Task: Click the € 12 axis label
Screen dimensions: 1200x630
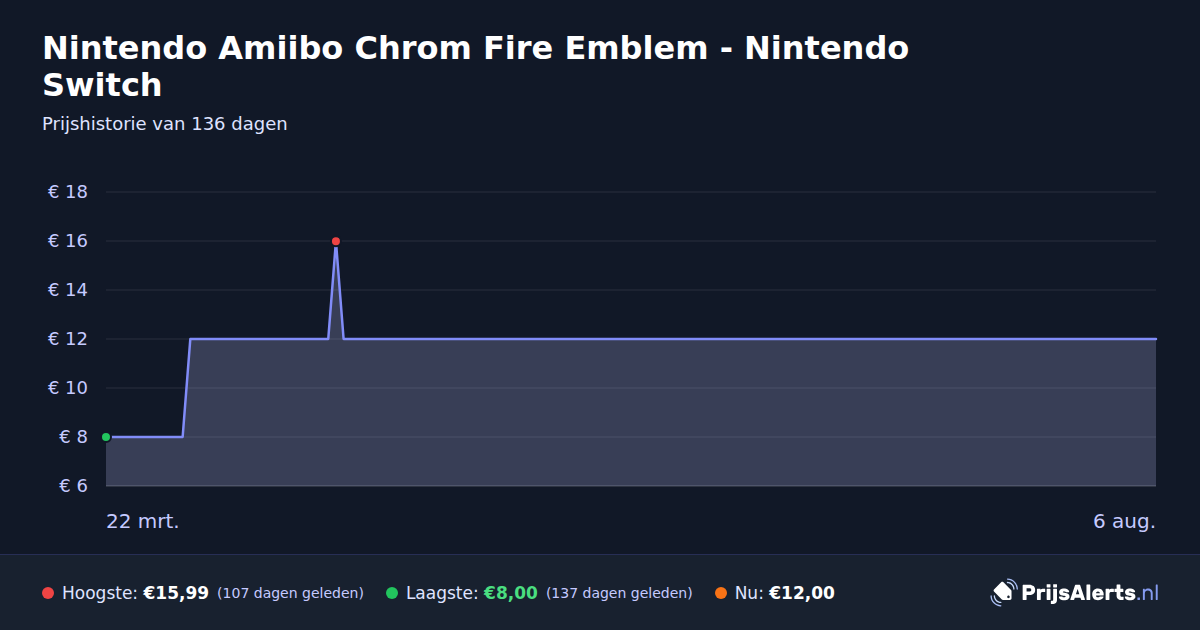Action: click(x=68, y=339)
